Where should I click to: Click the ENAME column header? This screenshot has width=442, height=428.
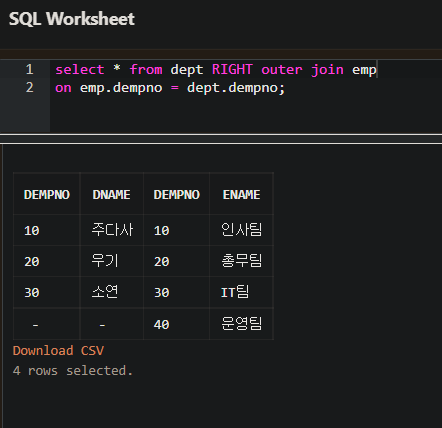pos(241,195)
